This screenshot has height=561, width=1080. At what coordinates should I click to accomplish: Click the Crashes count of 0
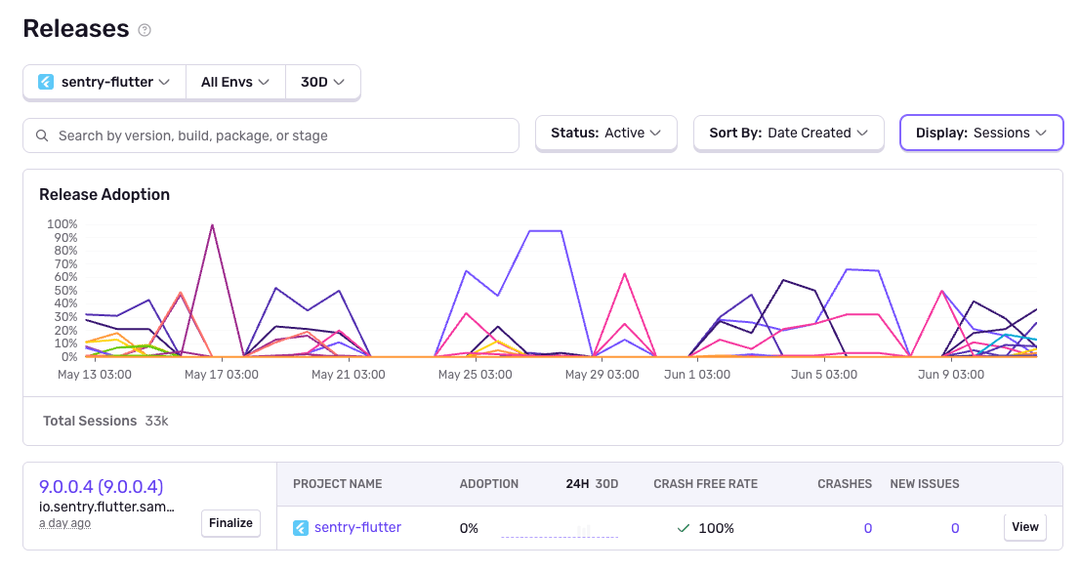click(x=867, y=528)
